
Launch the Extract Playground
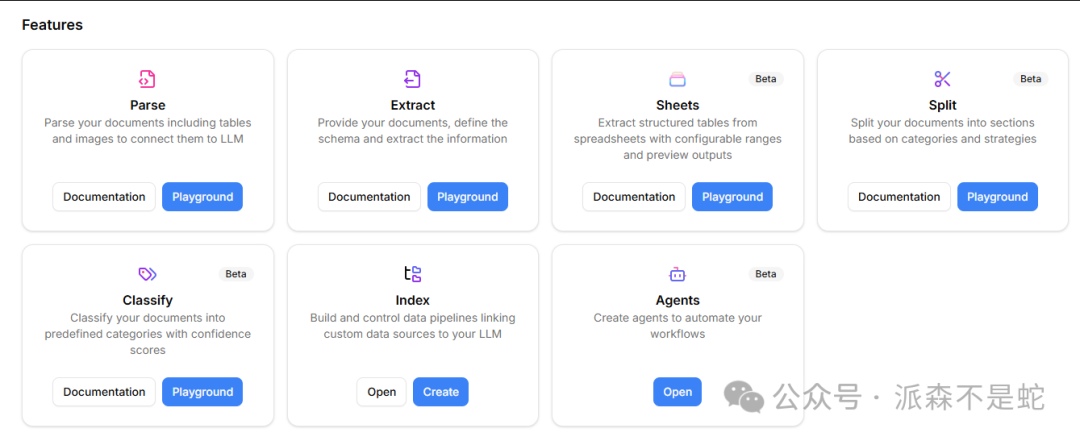click(x=467, y=197)
